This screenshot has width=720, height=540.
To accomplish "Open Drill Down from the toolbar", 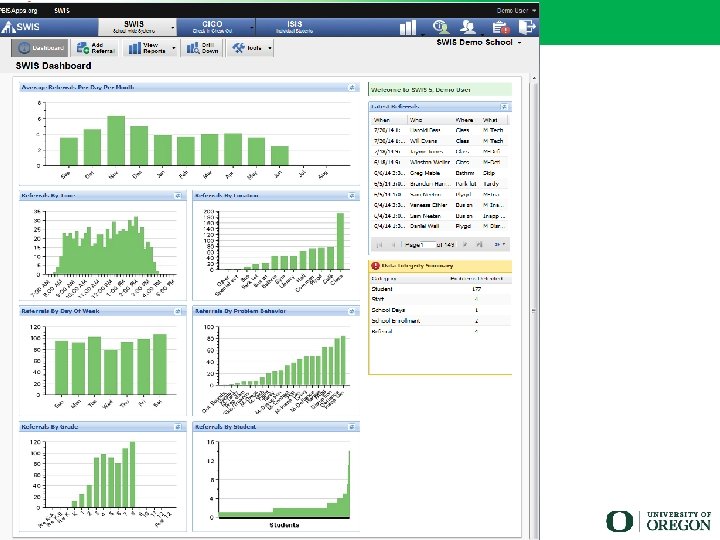I will tap(203, 48).
